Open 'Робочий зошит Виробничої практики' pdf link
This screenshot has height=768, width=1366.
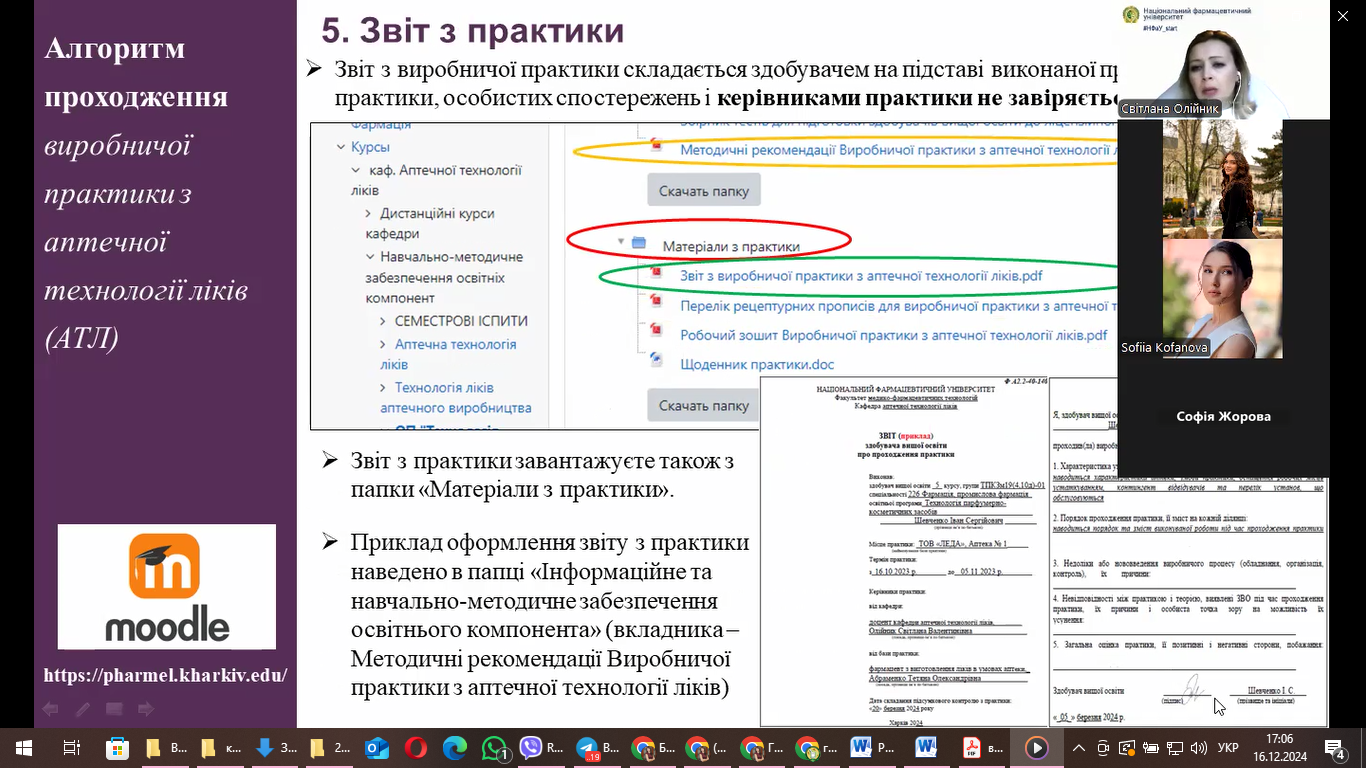894,335
